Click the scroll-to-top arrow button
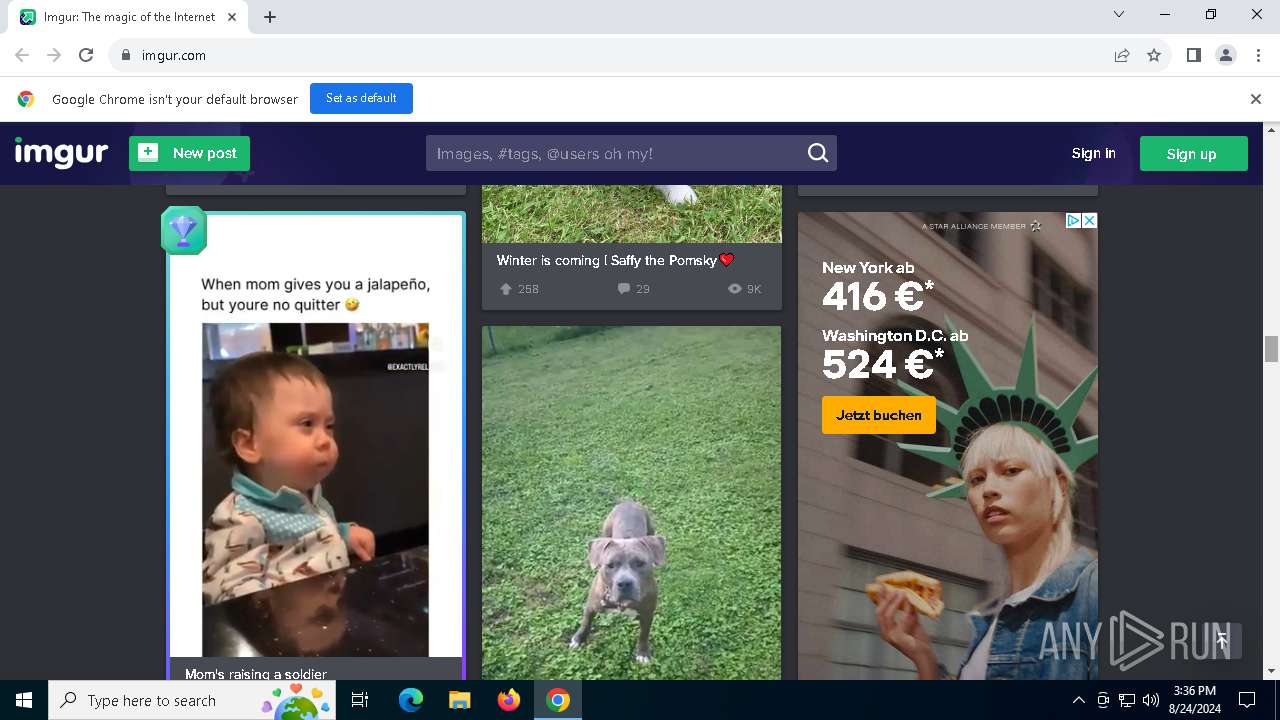The width and height of the screenshot is (1280, 720). (1222, 641)
